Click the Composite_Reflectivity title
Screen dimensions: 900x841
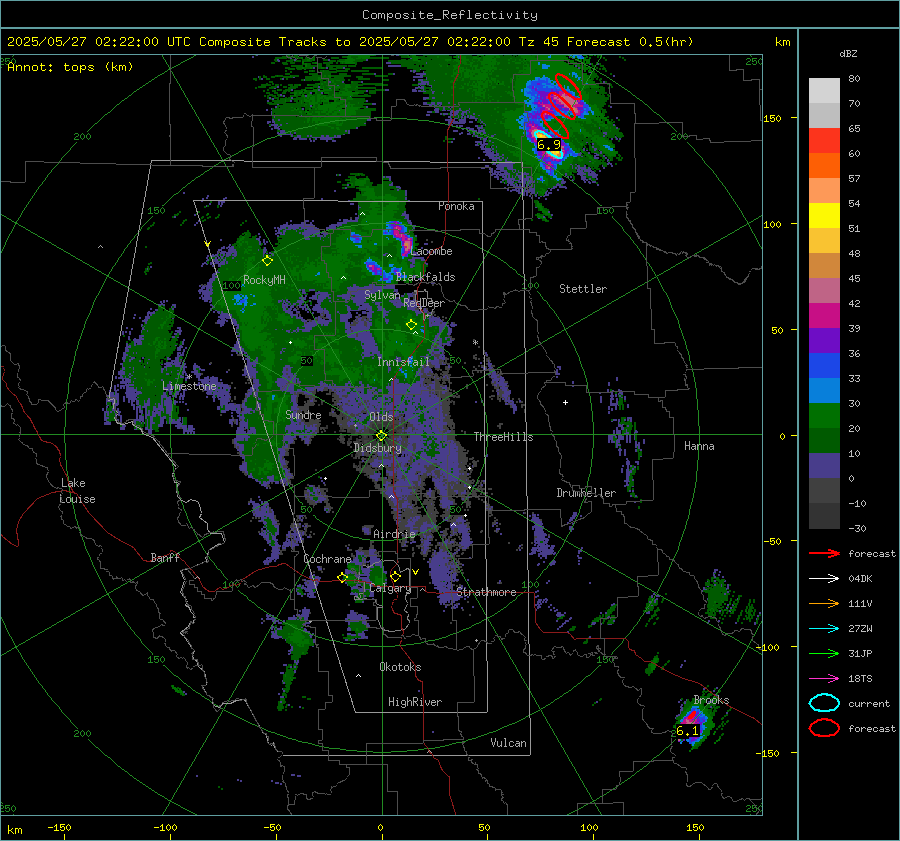(x=450, y=15)
